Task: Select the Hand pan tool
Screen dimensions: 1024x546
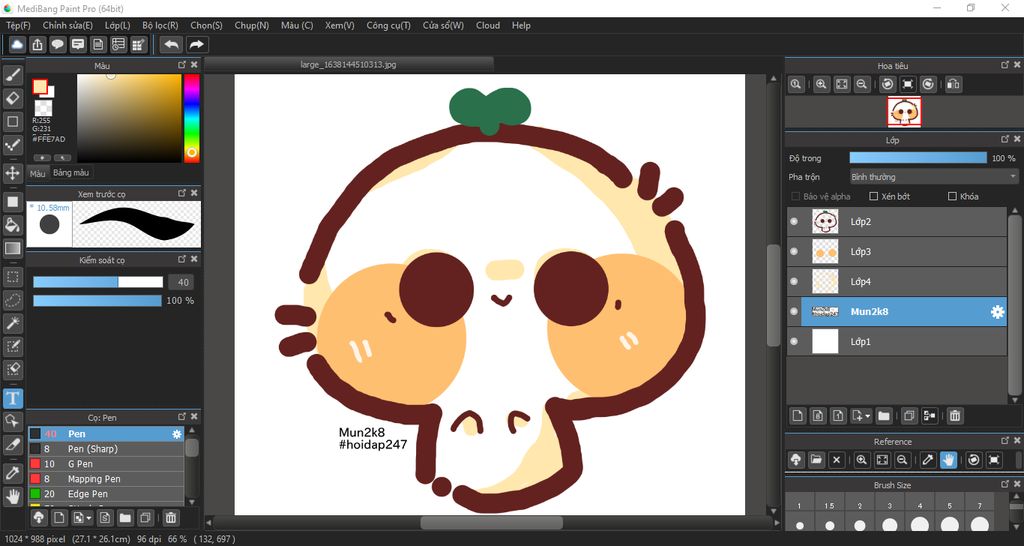Action: (12, 496)
